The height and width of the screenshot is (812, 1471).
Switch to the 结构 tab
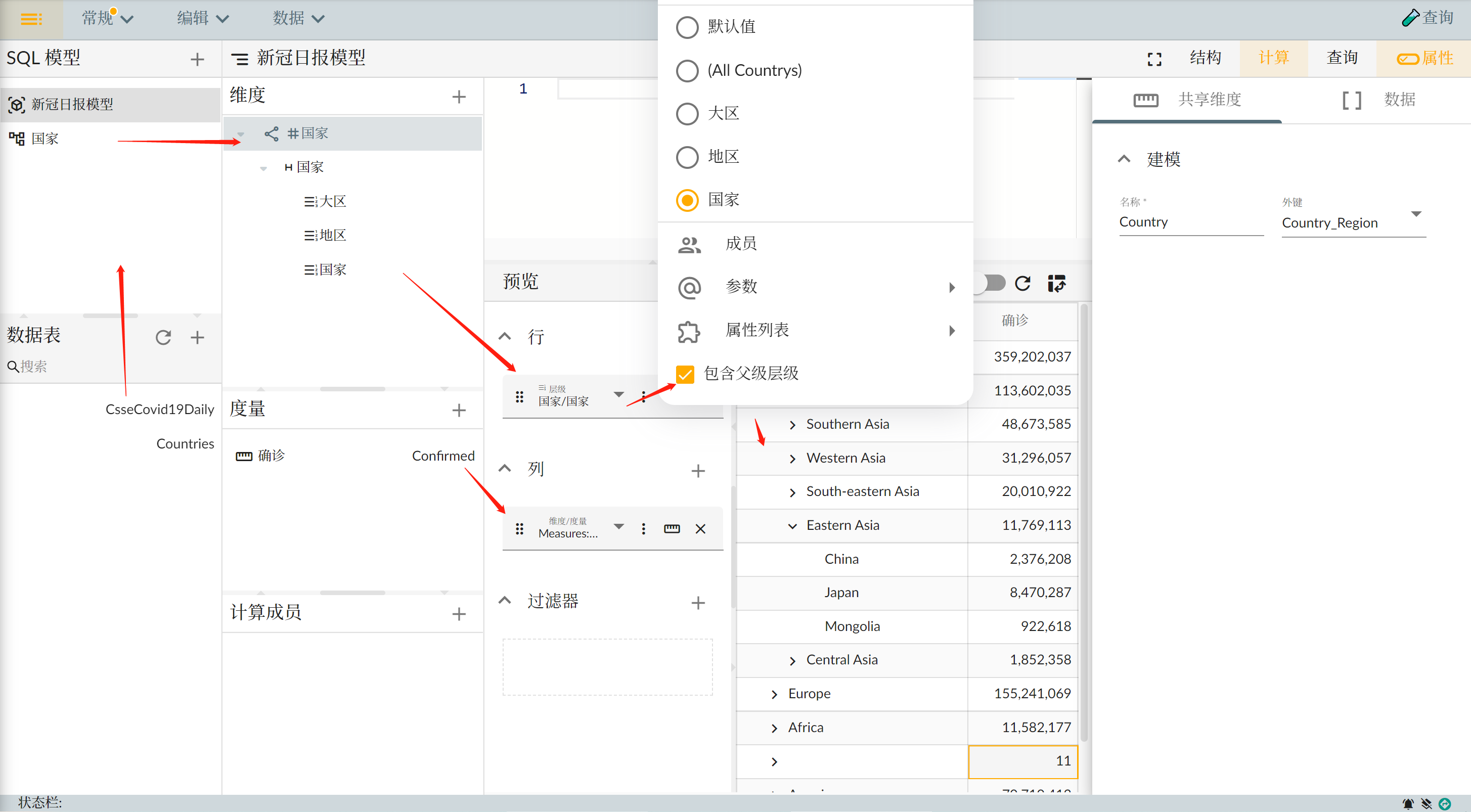(x=1205, y=58)
